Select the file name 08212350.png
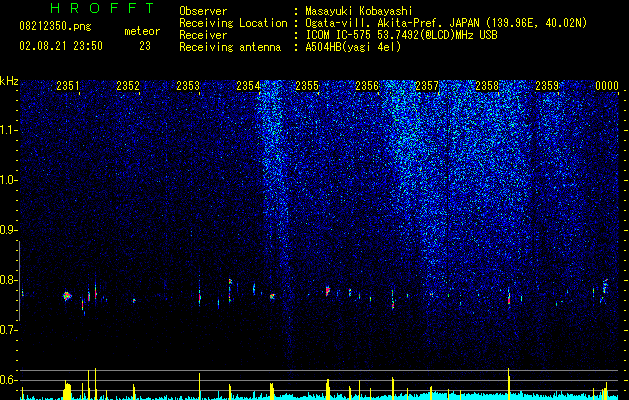This screenshot has width=629, height=400. point(55,27)
